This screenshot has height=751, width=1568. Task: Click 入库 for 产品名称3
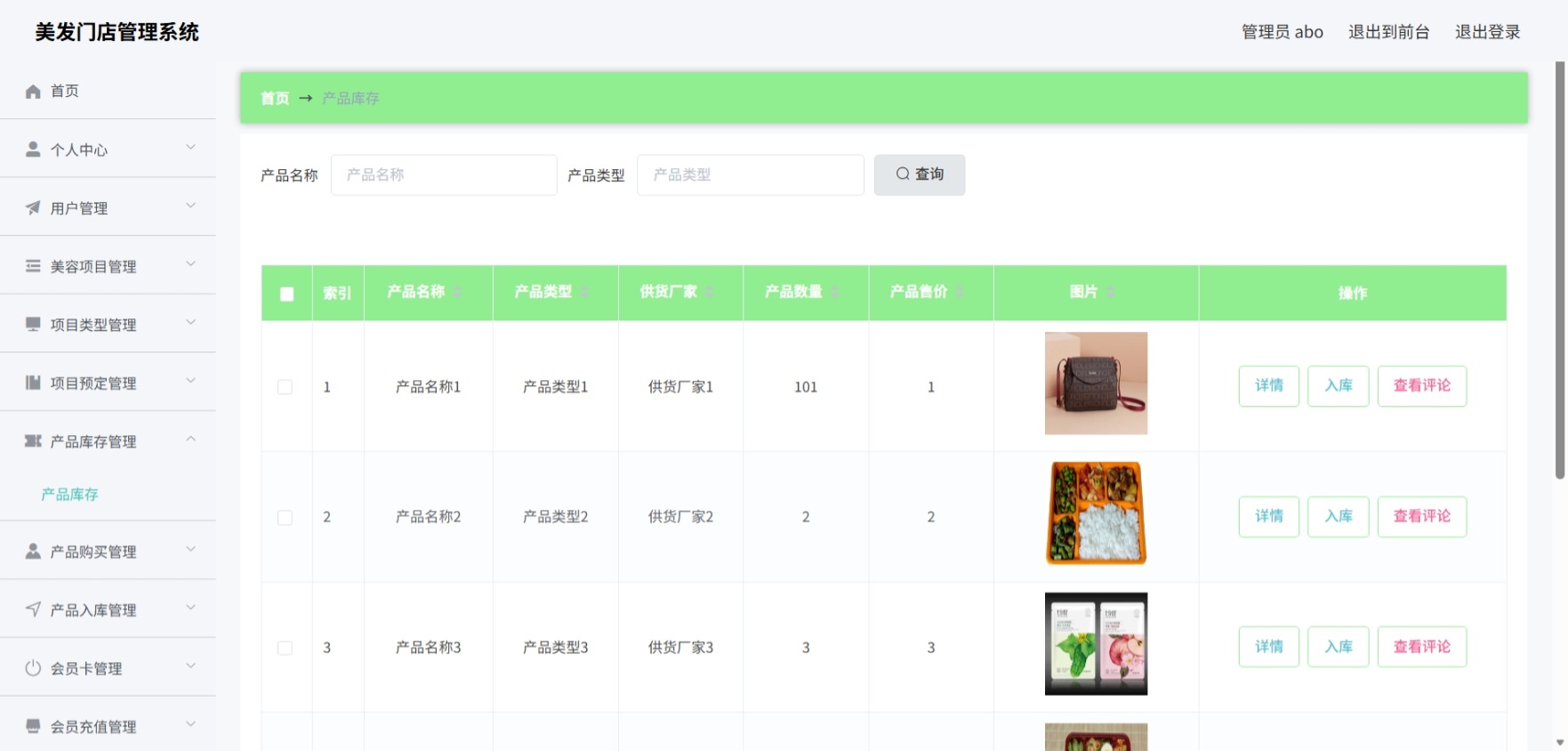pos(1339,647)
